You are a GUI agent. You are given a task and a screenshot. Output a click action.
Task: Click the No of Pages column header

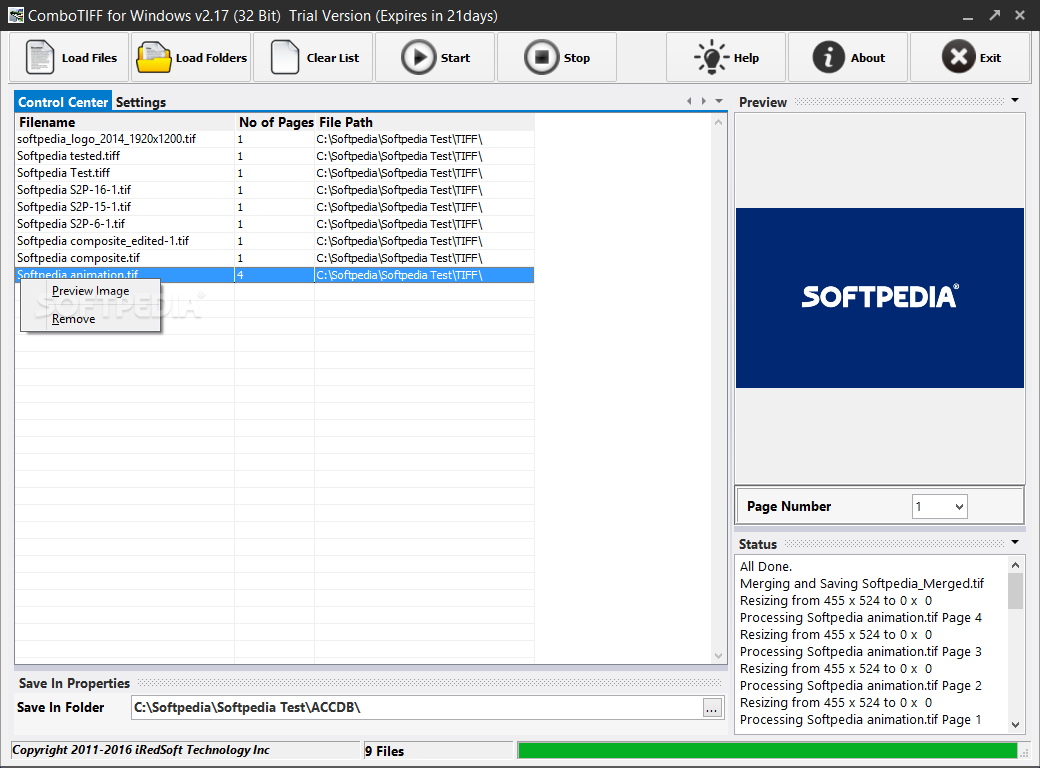tap(275, 122)
